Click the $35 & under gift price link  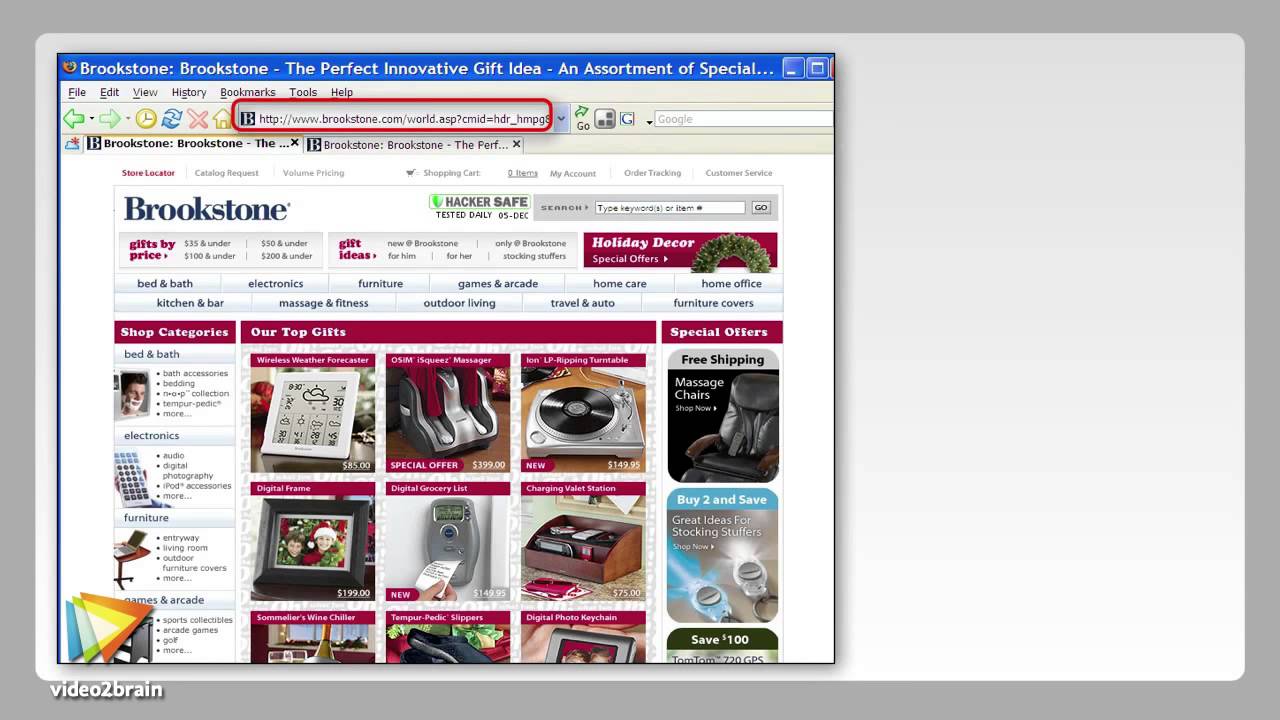(207, 243)
